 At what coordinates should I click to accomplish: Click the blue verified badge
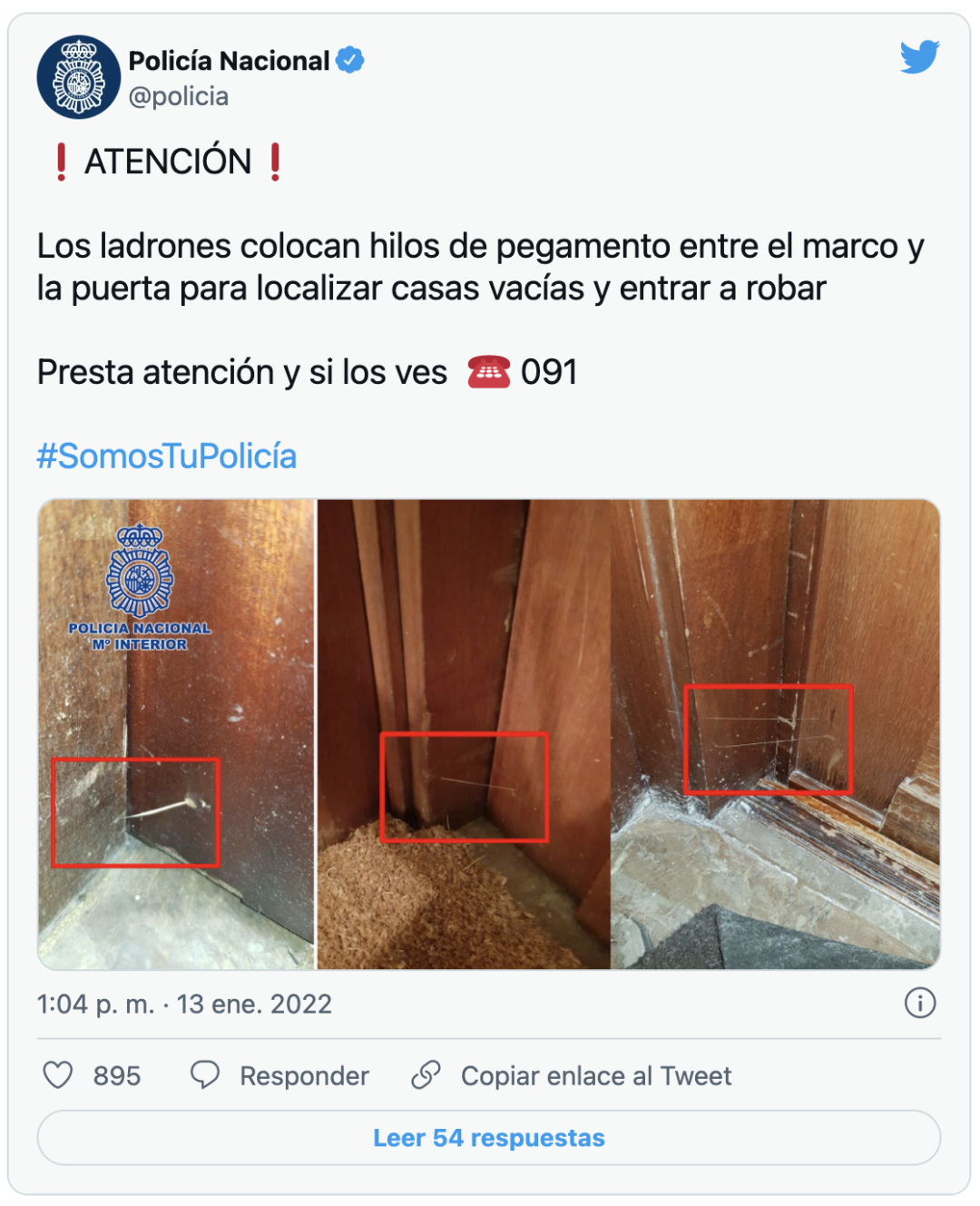350,60
